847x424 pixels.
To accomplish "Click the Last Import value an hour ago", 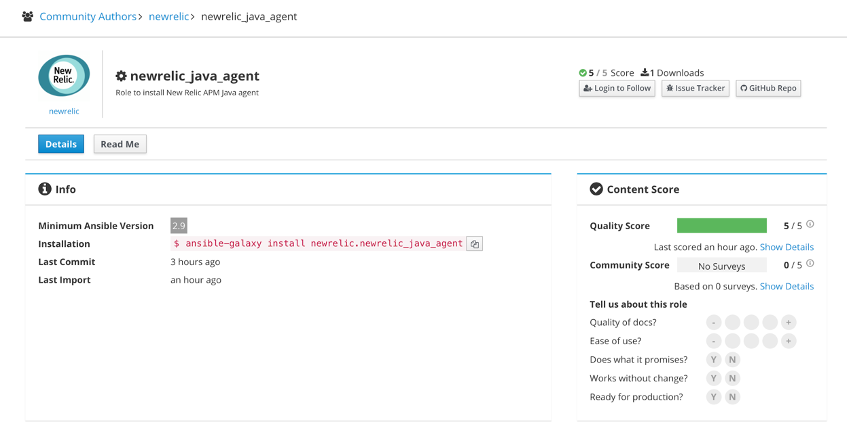I will 196,280.
